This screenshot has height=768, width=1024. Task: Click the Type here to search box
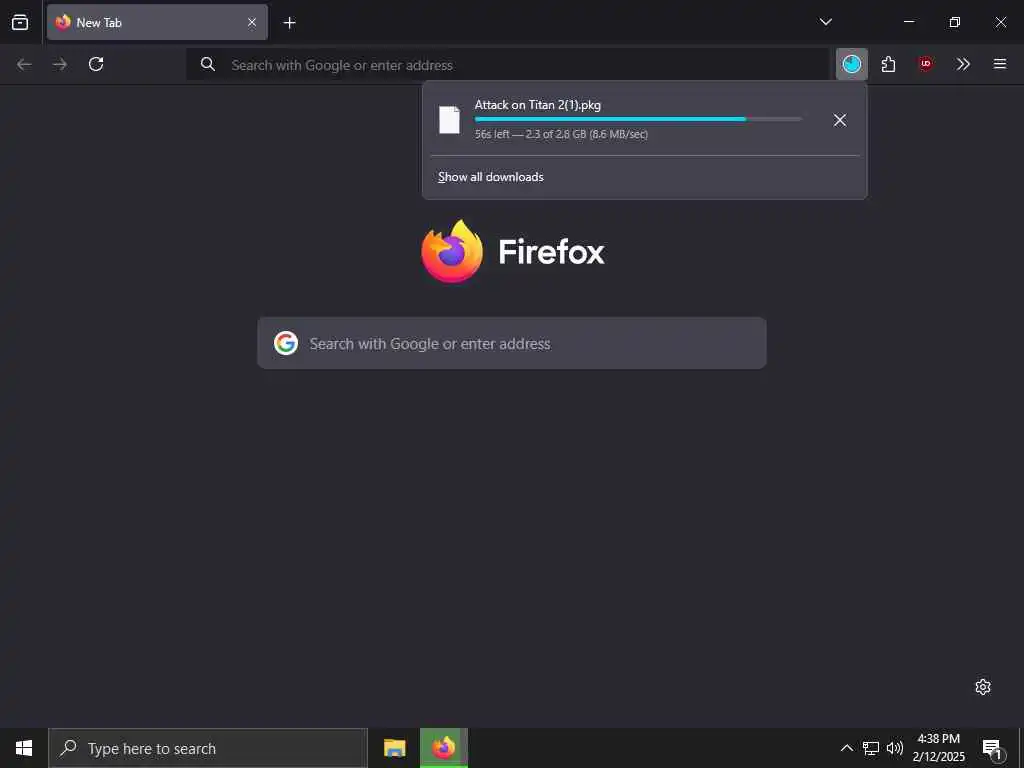208,748
